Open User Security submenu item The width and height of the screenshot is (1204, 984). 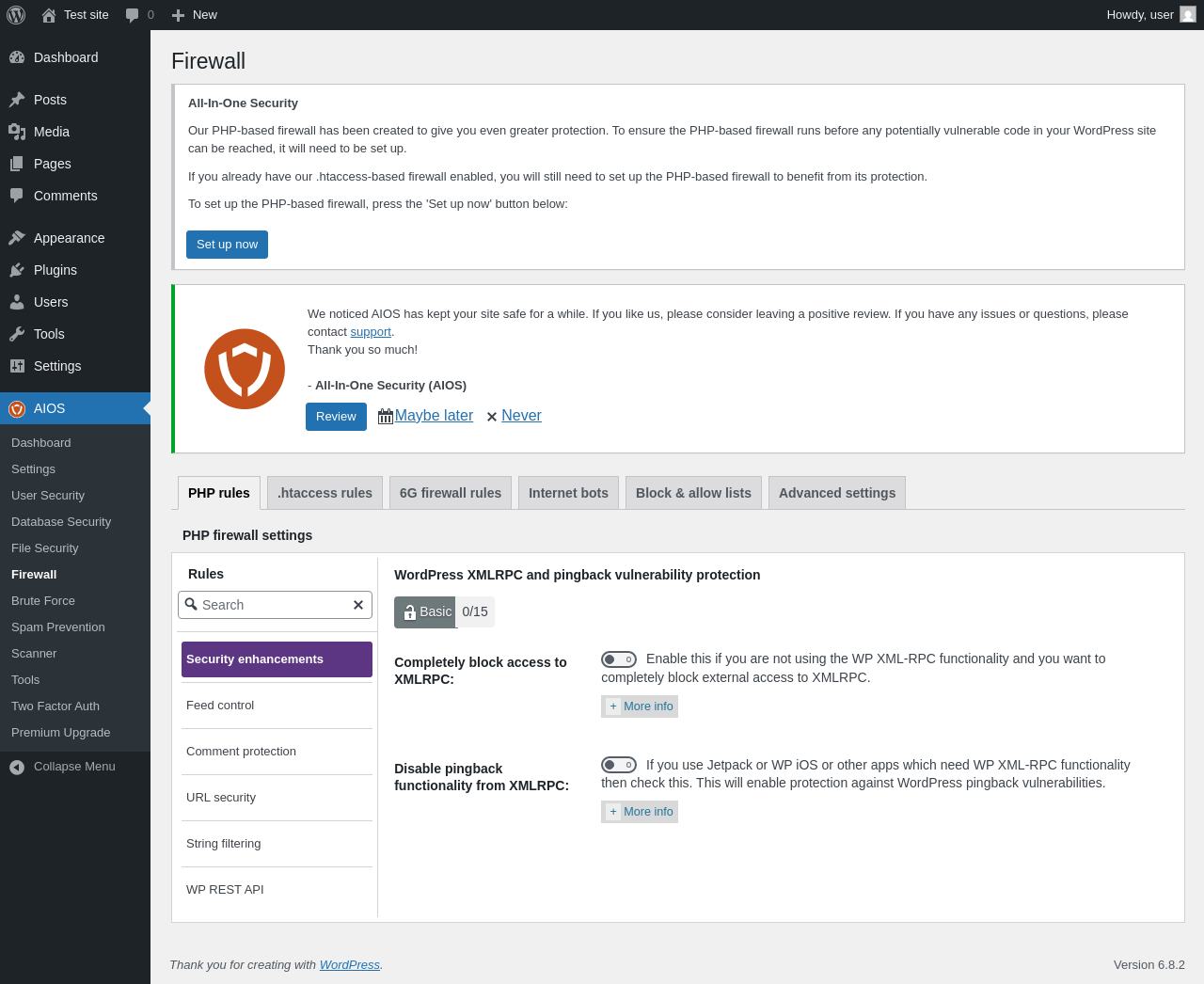point(75,496)
